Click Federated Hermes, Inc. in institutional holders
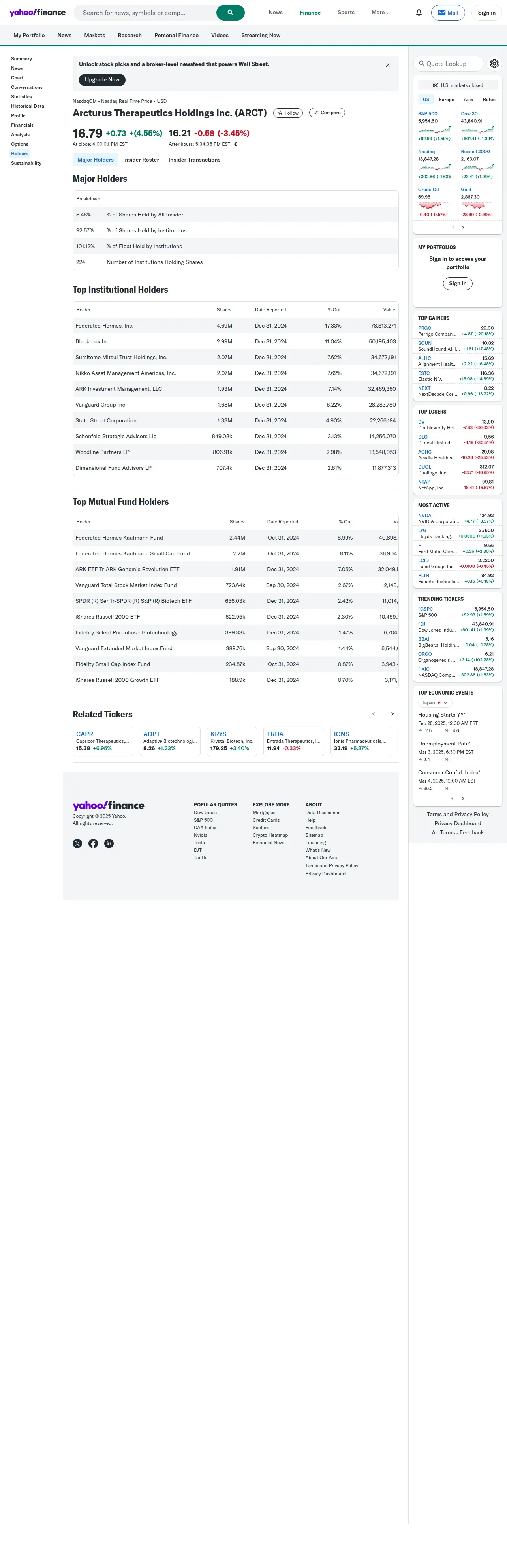Image resolution: width=507 pixels, height=1568 pixels. click(104, 326)
